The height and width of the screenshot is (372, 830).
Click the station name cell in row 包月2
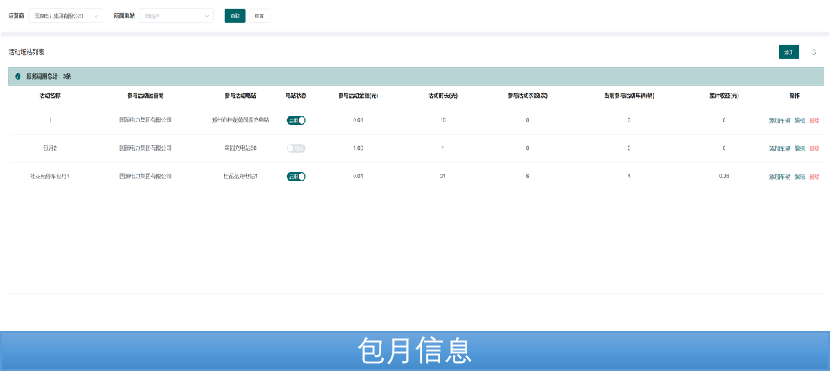click(240, 149)
